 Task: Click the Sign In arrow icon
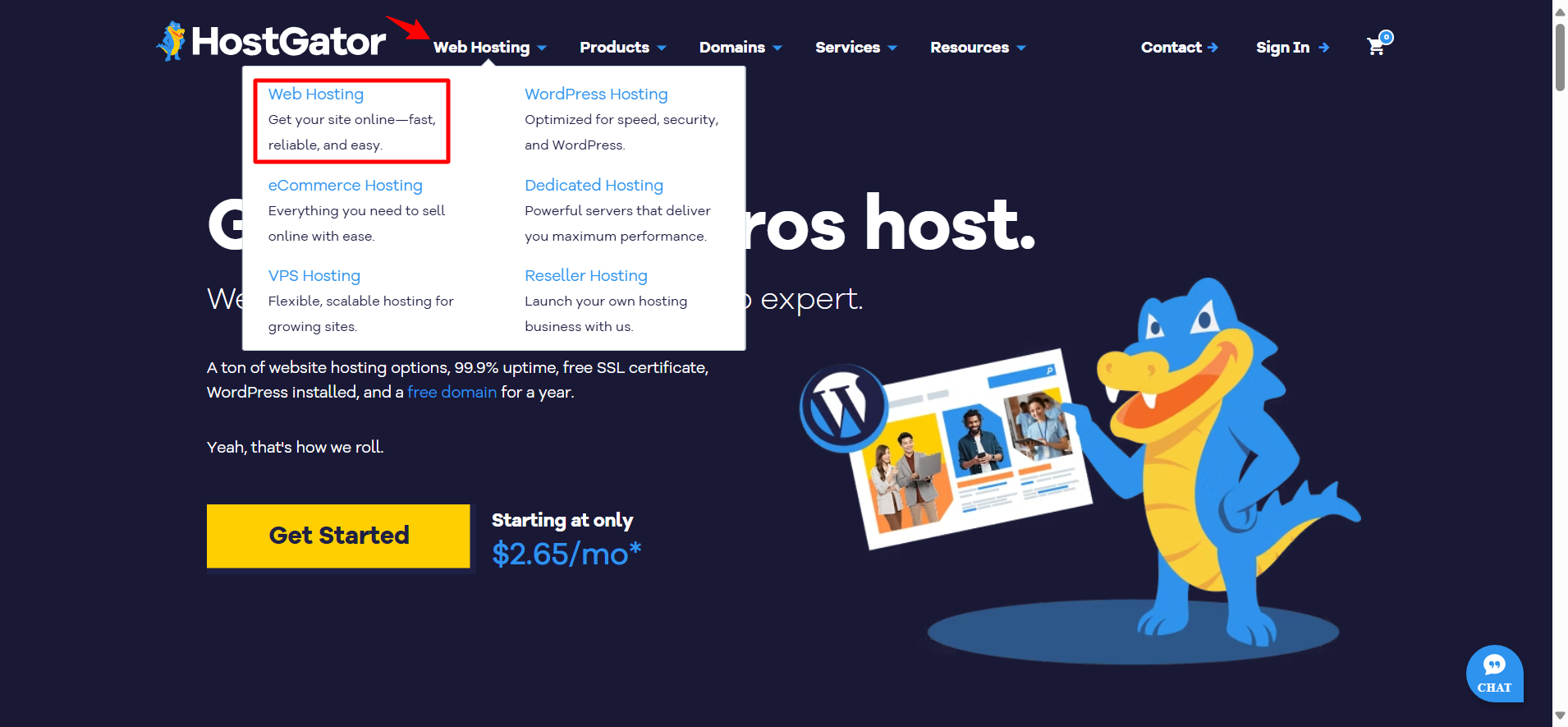(x=1323, y=48)
